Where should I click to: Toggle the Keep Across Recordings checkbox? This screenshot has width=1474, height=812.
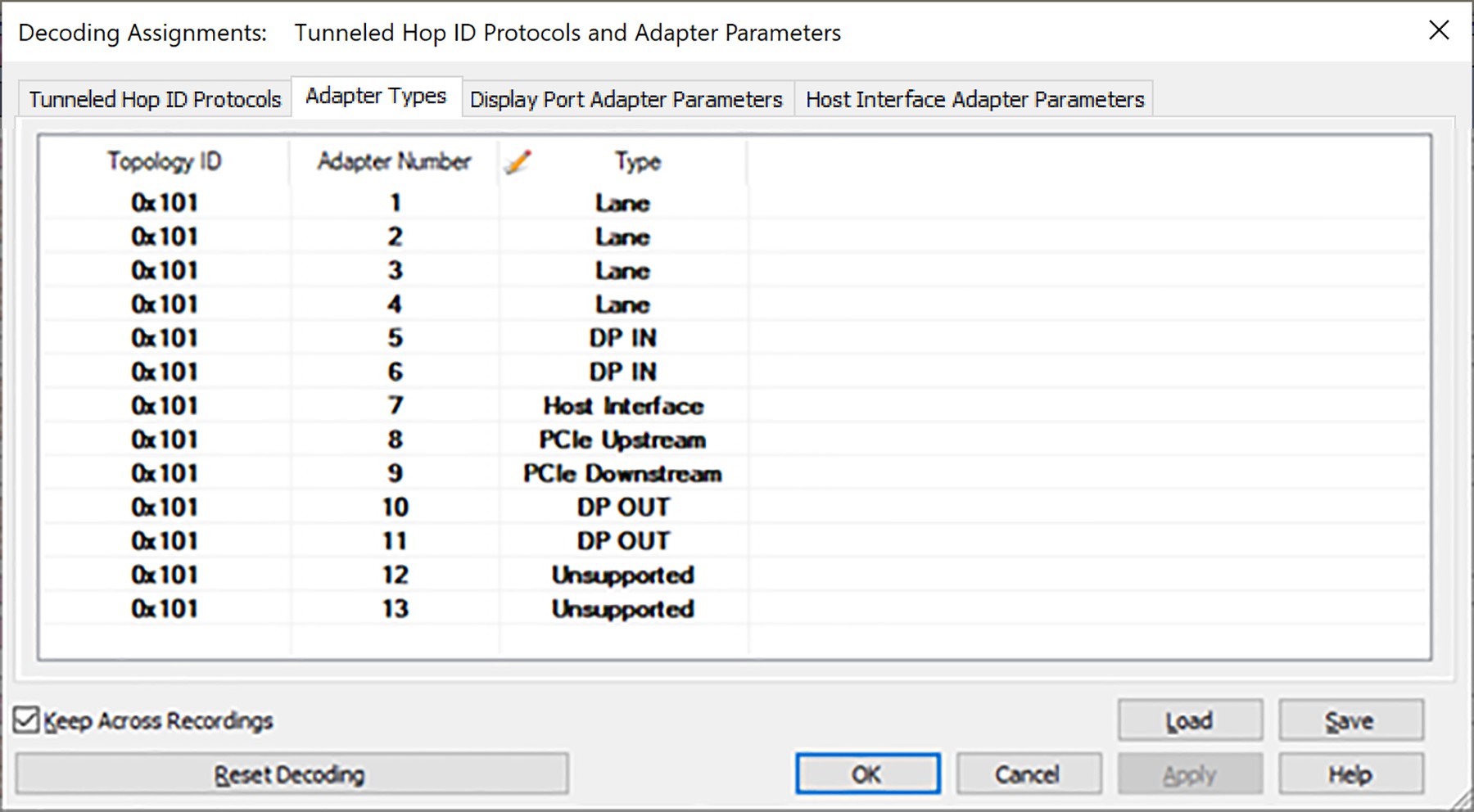click(26, 720)
